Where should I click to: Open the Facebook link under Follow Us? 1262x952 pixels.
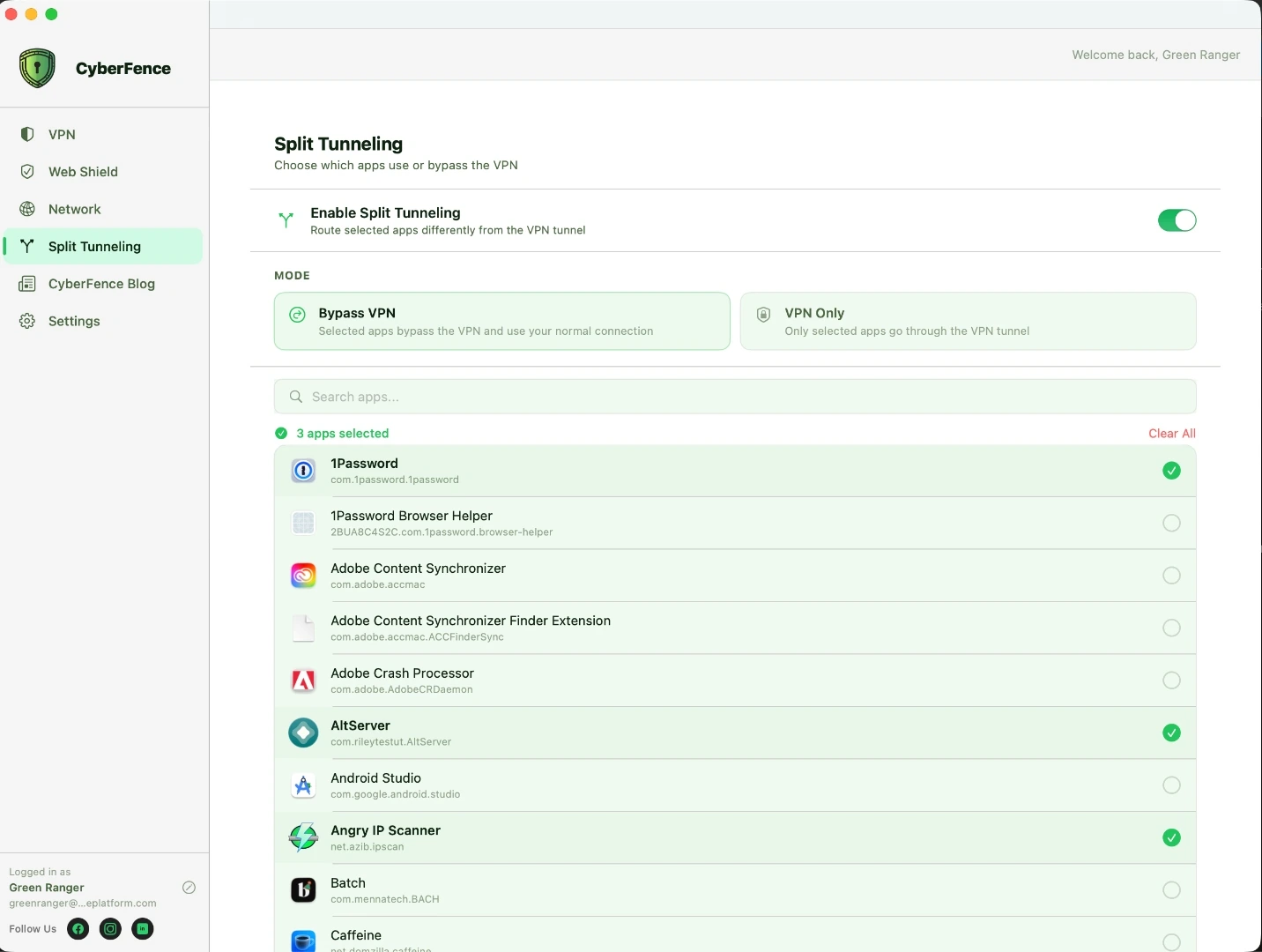78,928
